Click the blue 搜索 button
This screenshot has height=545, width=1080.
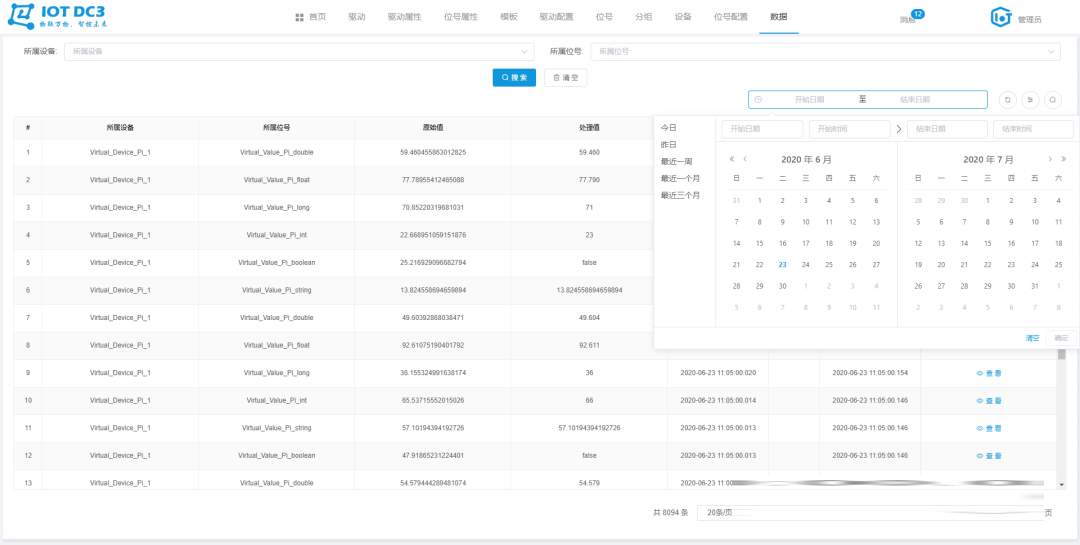pos(514,77)
